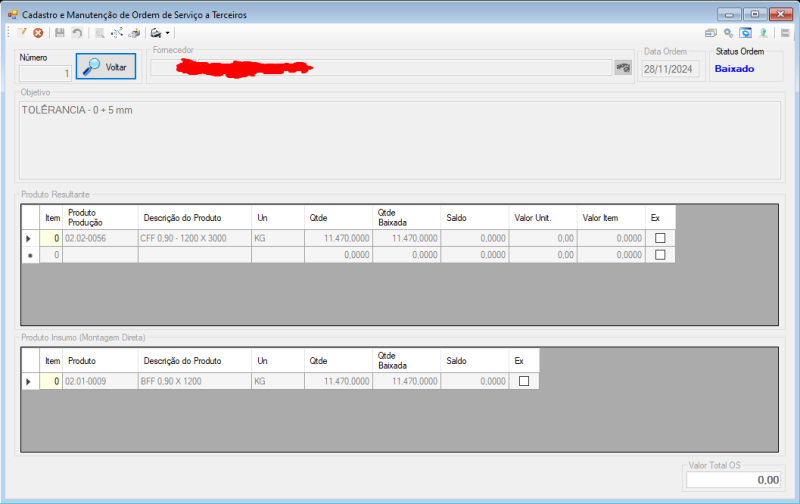The width and height of the screenshot is (800, 504).
Task: Click the Fornecedor text field
Action: [381, 67]
